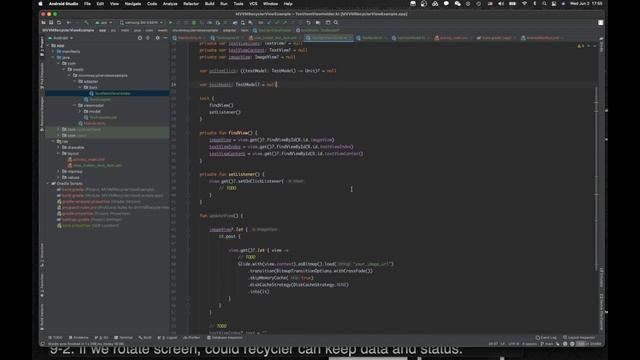Click the UTF-8 encoding in status bar
The image size is (640, 360).
[513, 344]
